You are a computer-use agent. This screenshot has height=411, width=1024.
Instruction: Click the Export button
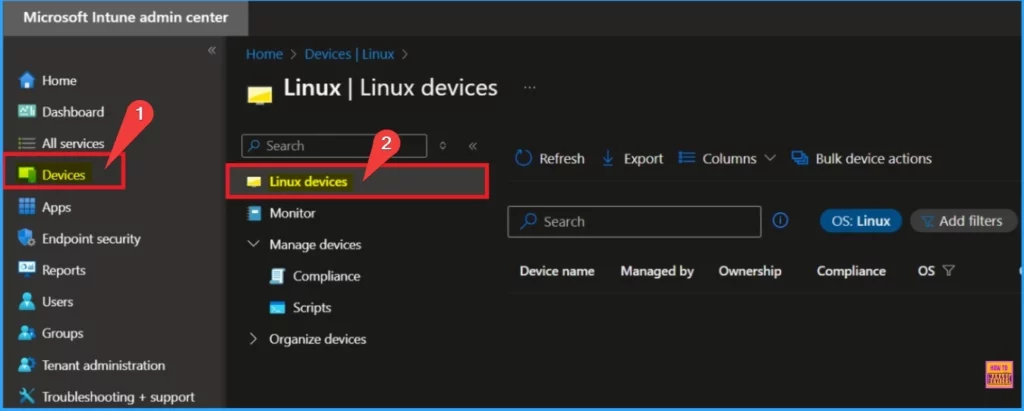[632, 158]
